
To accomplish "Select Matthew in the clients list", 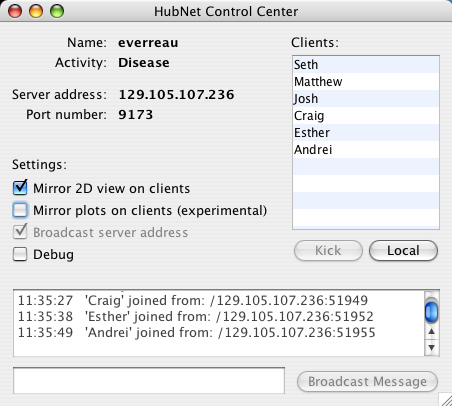I will pos(366,82).
